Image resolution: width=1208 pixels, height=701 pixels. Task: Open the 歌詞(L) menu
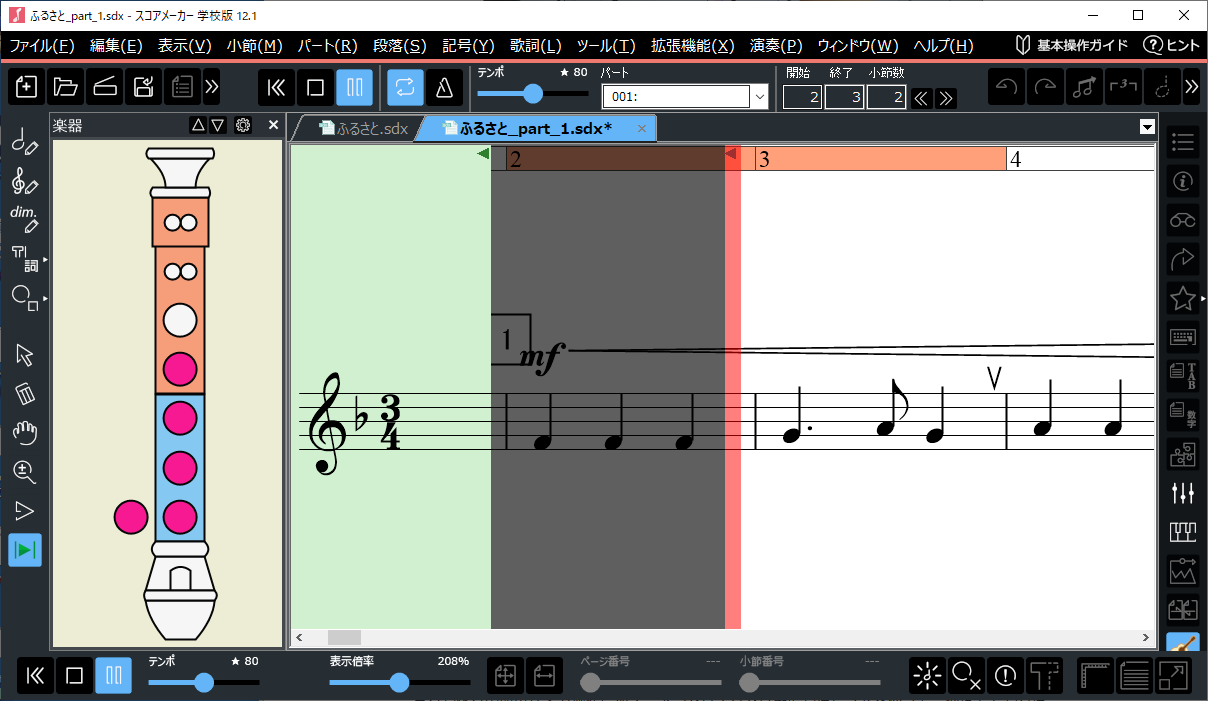pyautogui.click(x=535, y=45)
